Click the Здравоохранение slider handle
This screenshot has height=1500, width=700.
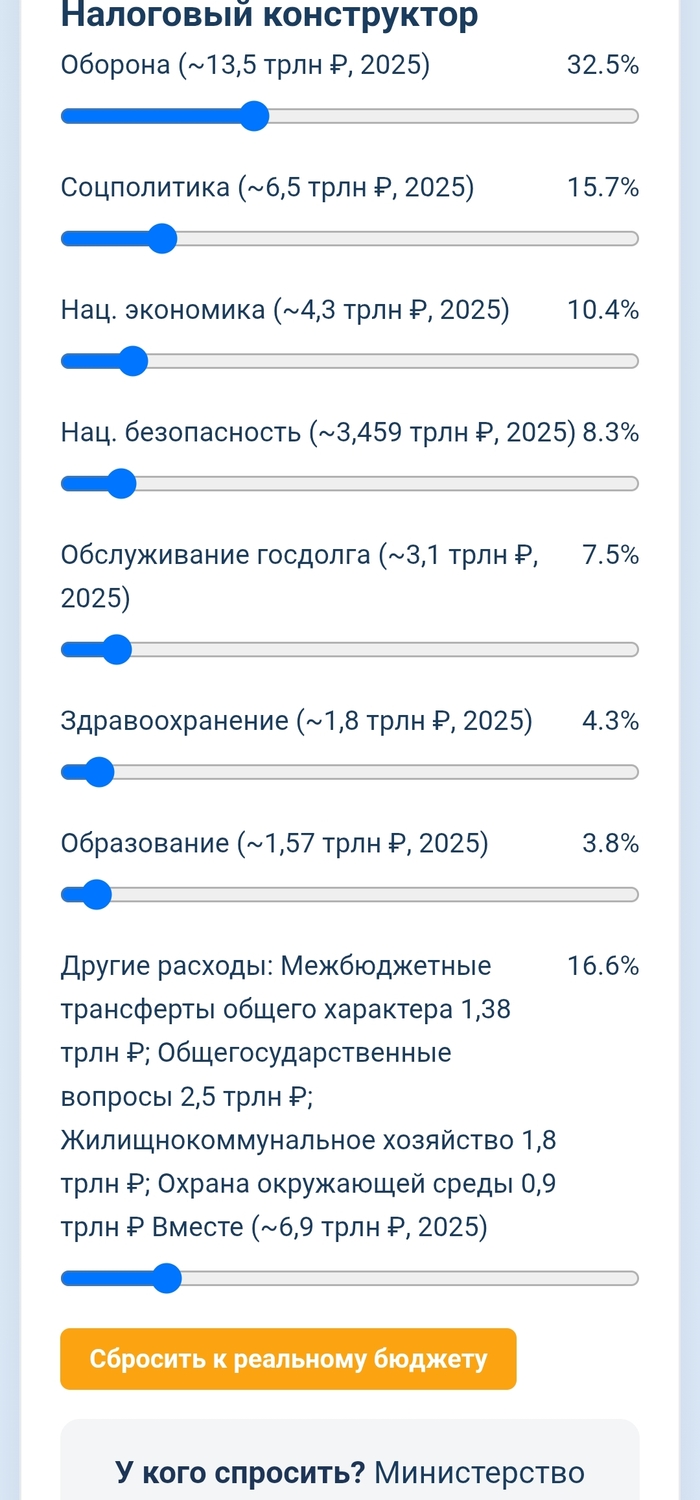tap(98, 772)
